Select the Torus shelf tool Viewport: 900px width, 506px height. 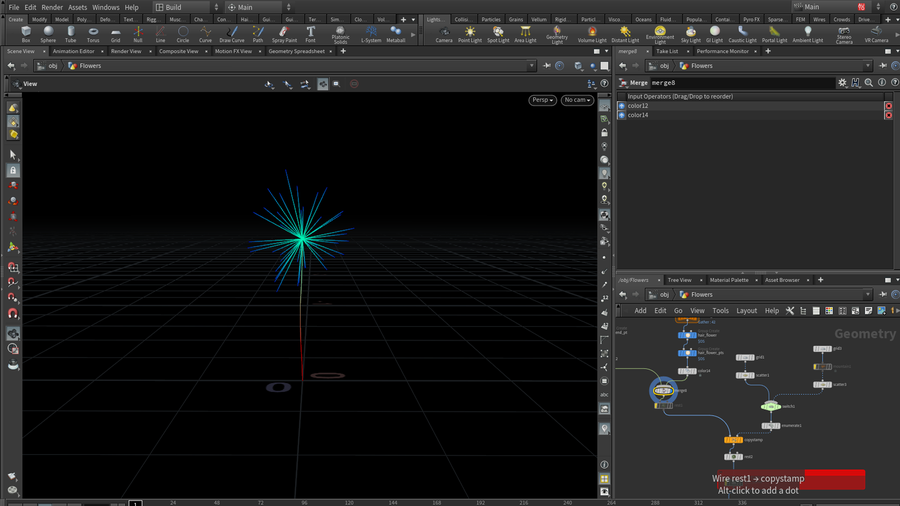point(93,34)
